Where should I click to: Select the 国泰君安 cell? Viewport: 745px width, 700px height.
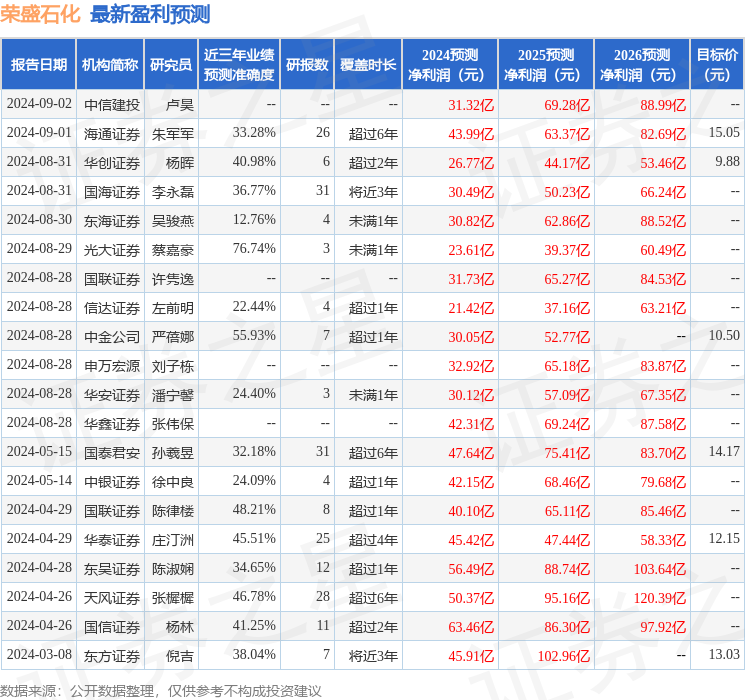tap(112, 452)
